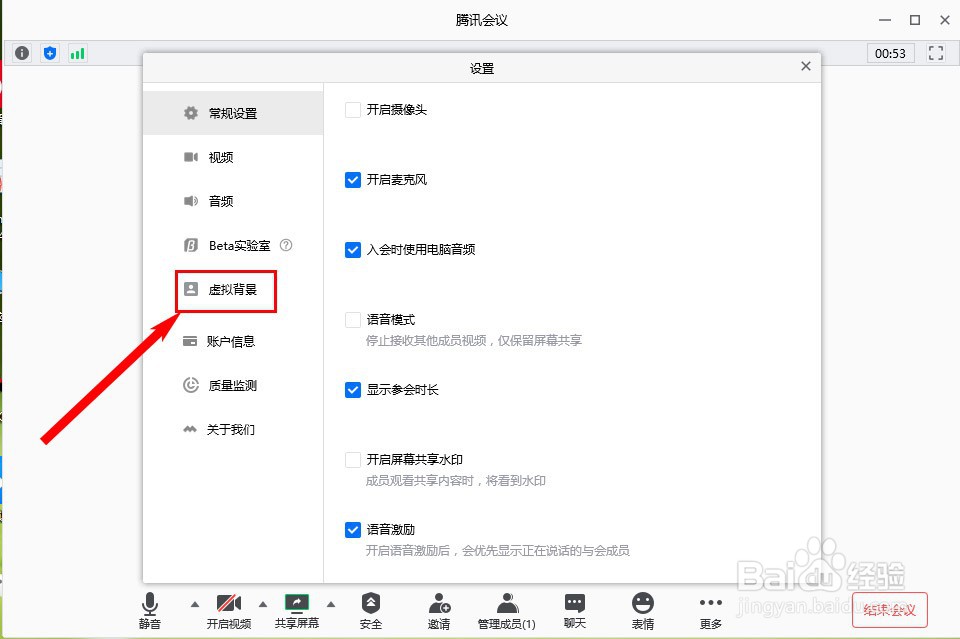Image resolution: width=960 pixels, height=639 pixels.
Task: Uncheck 入会时使用电脑音频 checkbox
Action: click(x=353, y=250)
